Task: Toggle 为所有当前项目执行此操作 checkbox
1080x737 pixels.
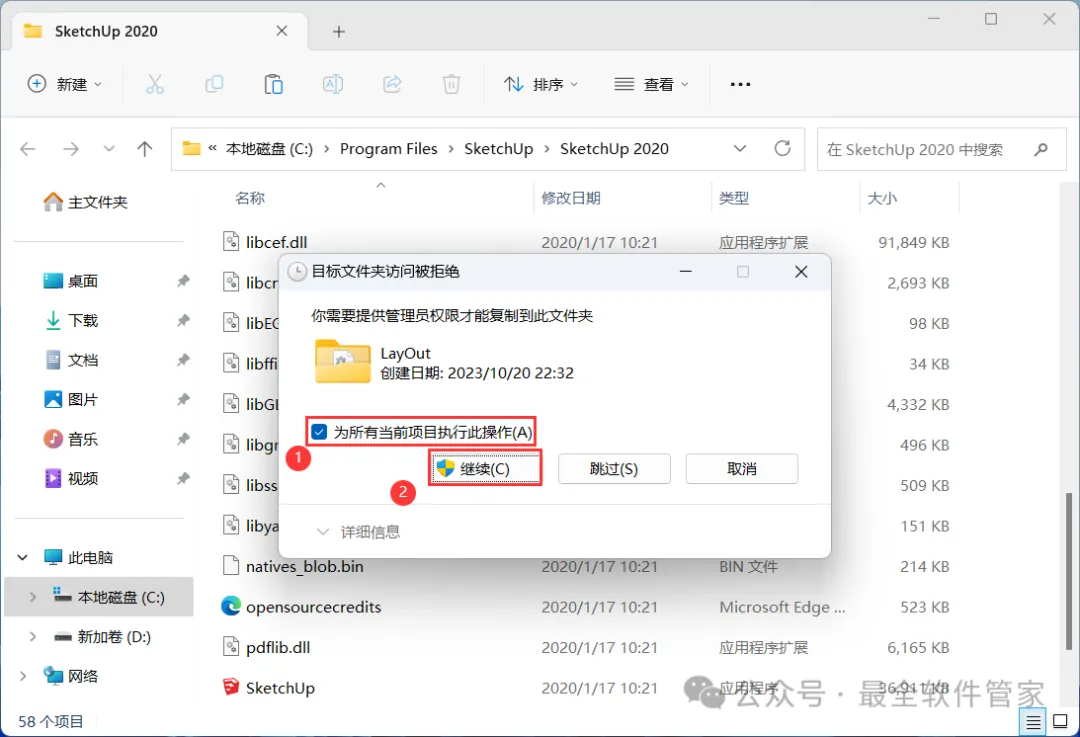Action: 319,432
